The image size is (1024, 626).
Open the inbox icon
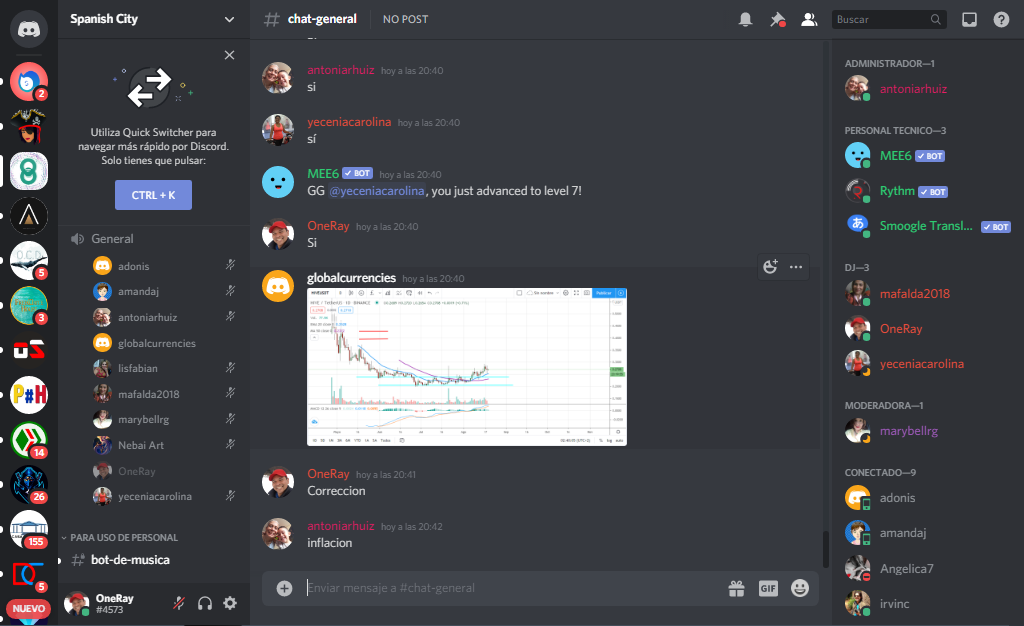point(969,20)
